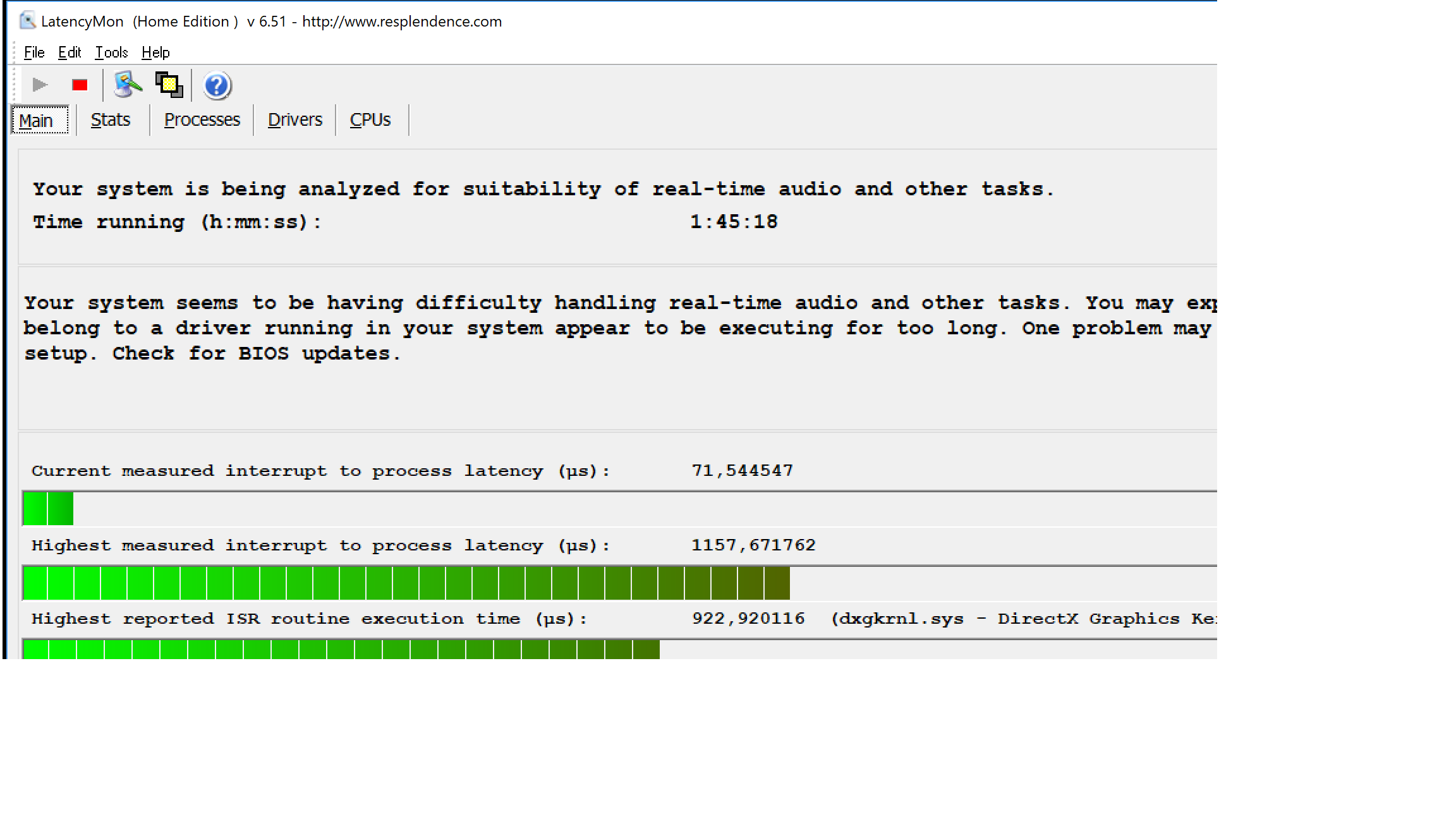Open help via blue question mark icon
1456x819 pixels.
[217, 85]
